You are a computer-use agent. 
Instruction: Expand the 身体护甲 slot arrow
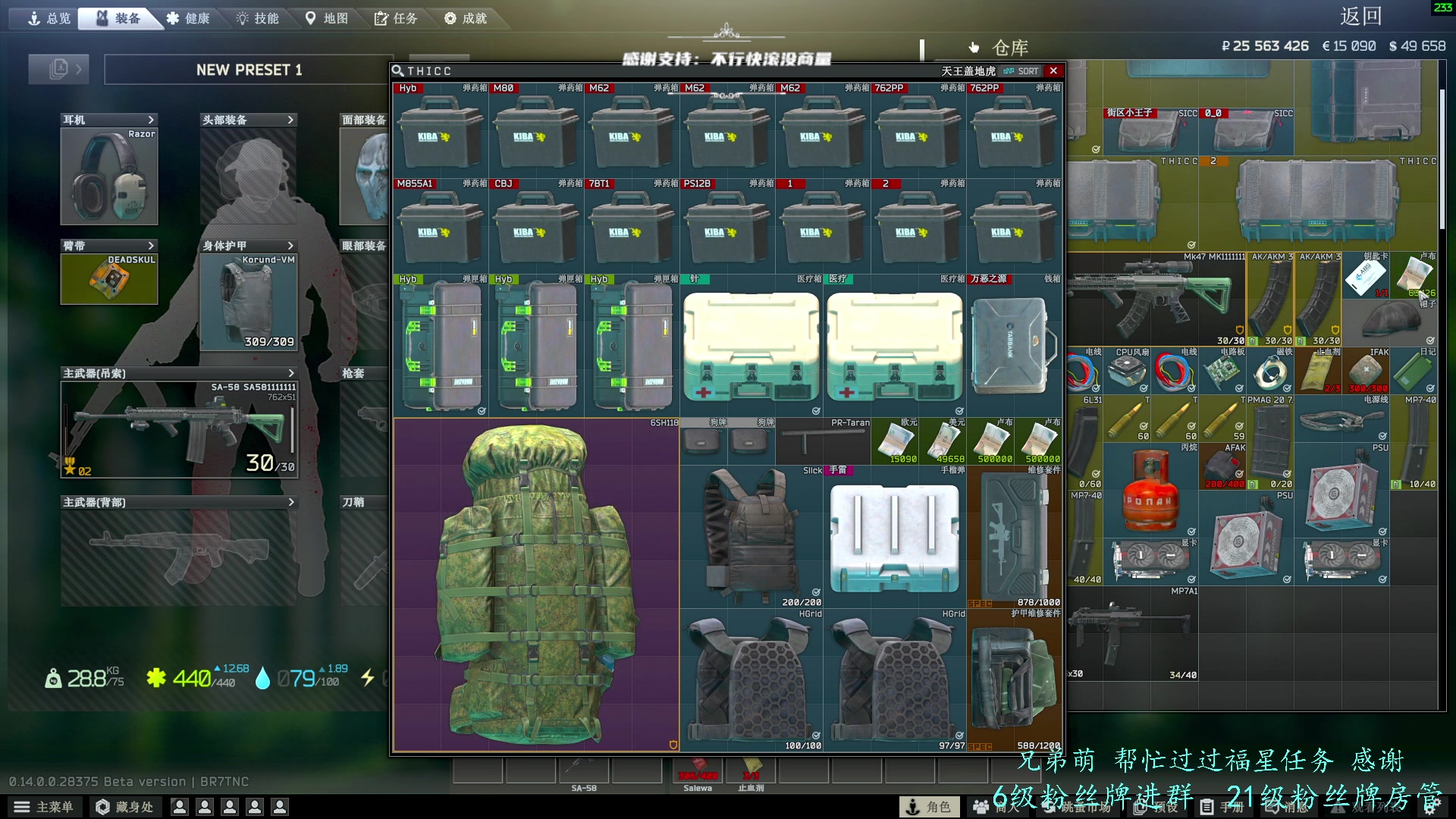(x=290, y=246)
